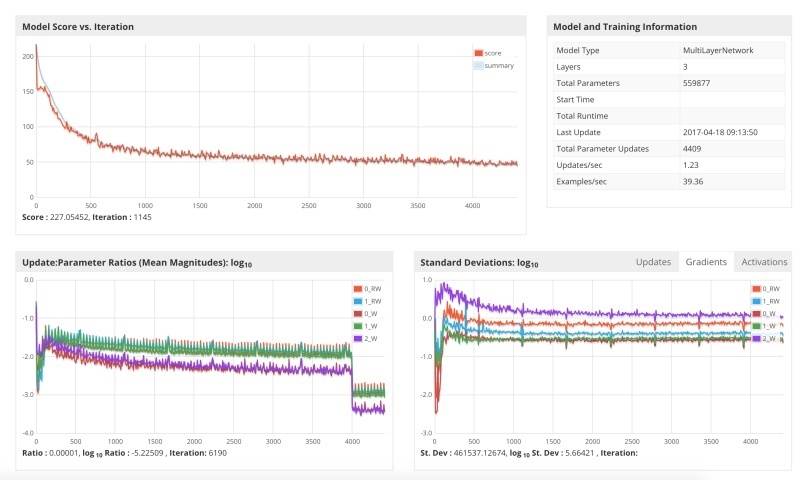This screenshot has width=800, height=480.
Task: Toggle the score legend swatch
Action: point(479,53)
